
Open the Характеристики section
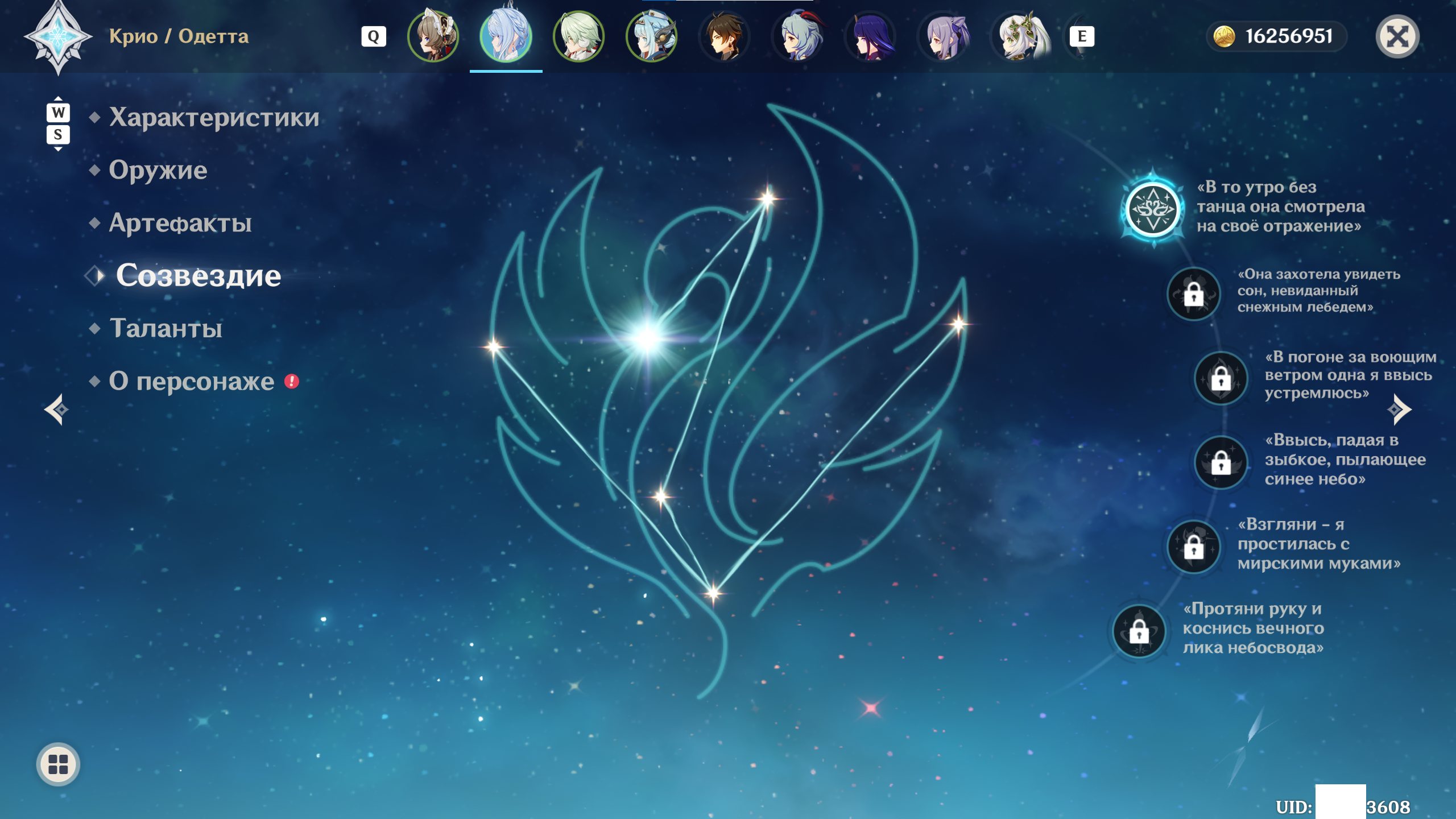coord(214,117)
